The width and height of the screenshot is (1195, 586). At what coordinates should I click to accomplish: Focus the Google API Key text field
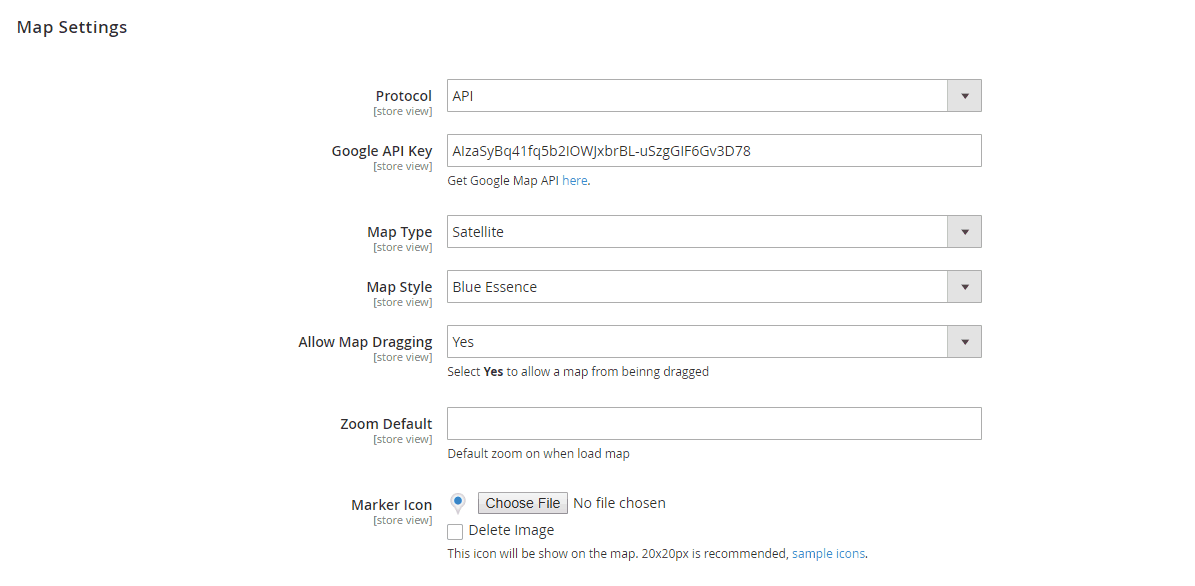point(714,151)
